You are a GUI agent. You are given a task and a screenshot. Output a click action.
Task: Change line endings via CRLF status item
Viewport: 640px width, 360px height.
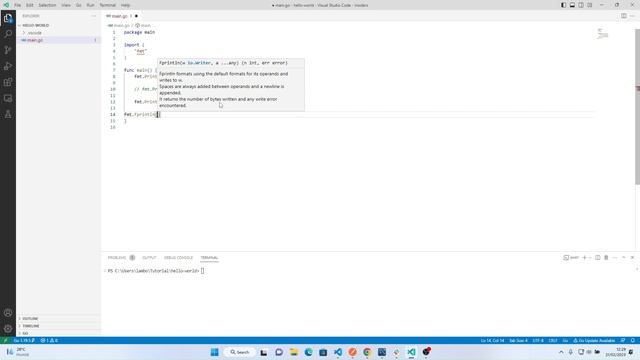(553, 340)
